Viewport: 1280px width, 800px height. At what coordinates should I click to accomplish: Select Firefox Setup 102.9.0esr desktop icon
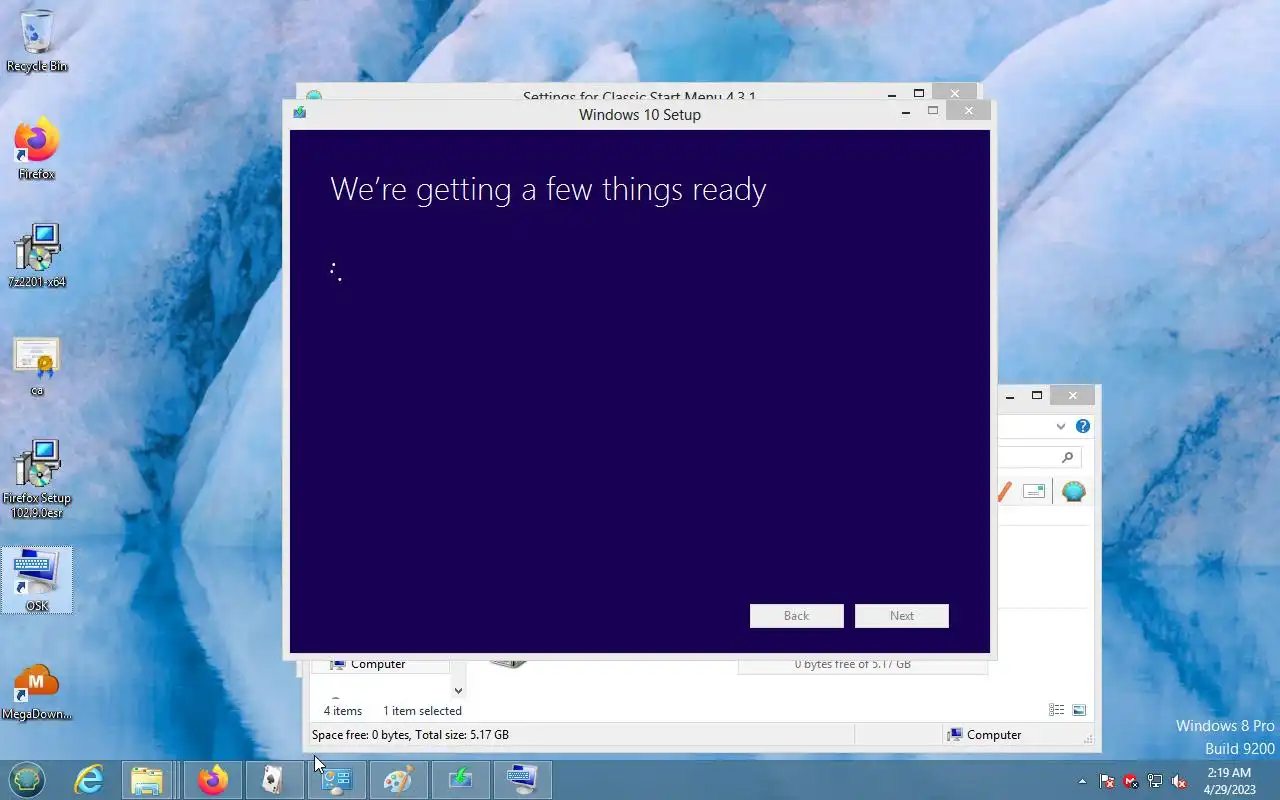[37, 479]
